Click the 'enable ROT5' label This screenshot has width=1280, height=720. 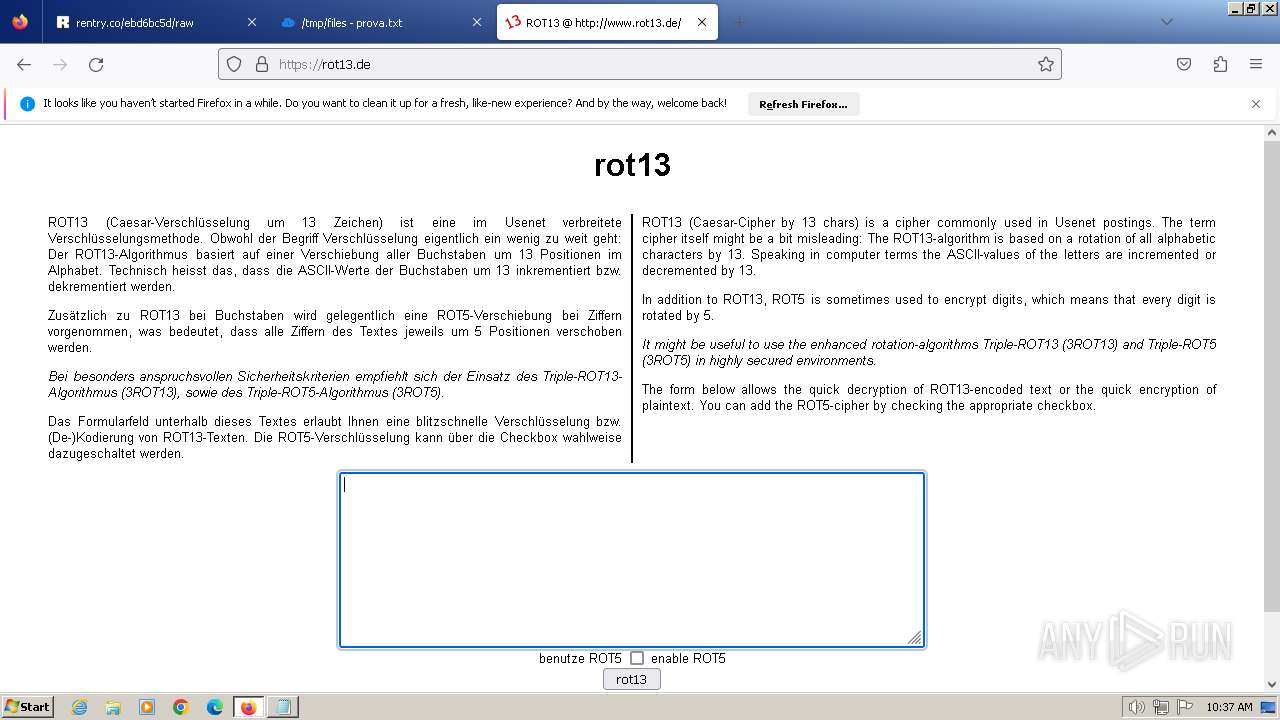[688, 658]
